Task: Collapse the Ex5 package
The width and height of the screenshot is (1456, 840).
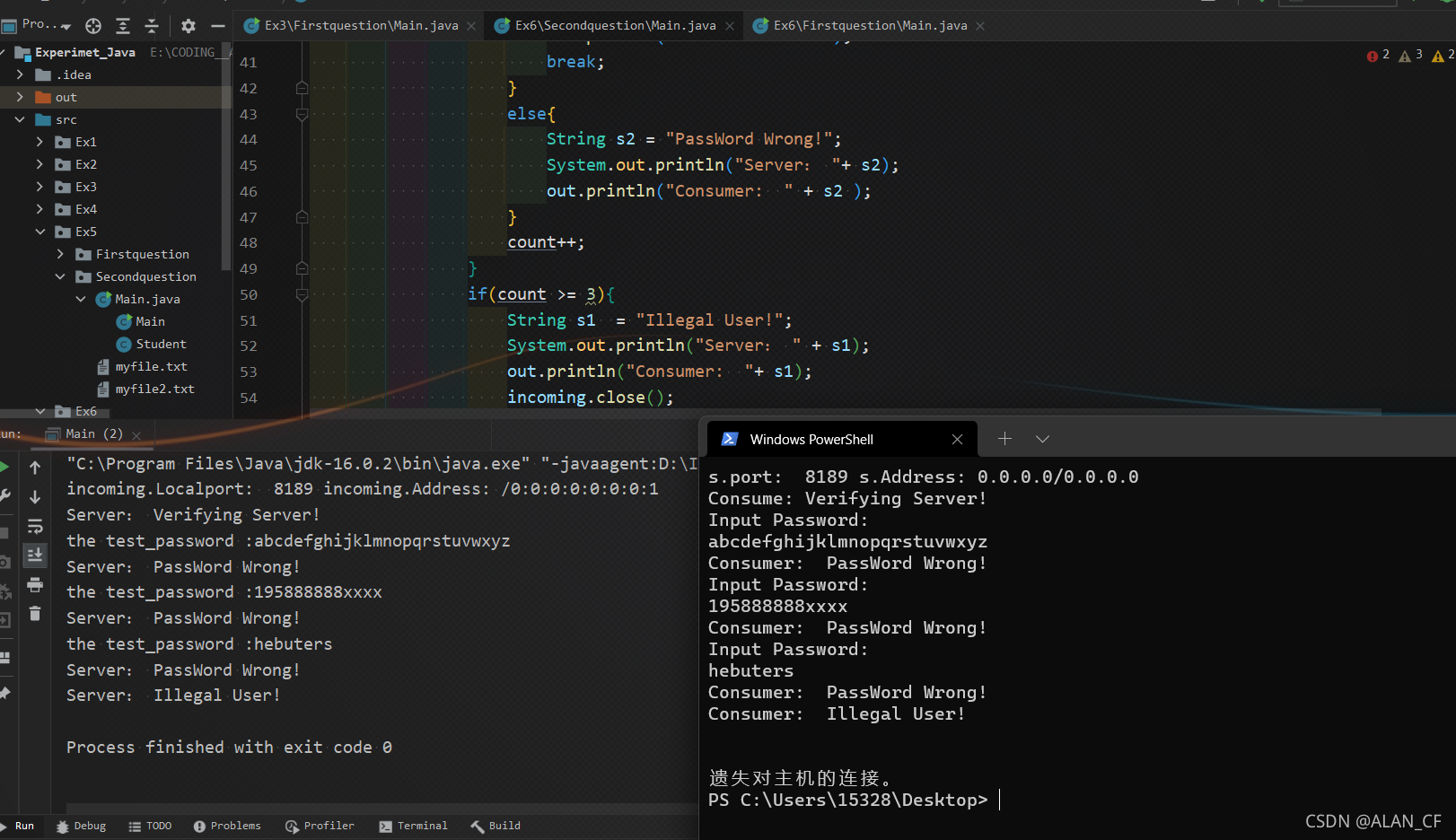Action: pyautogui.click(x=39, y=232)
